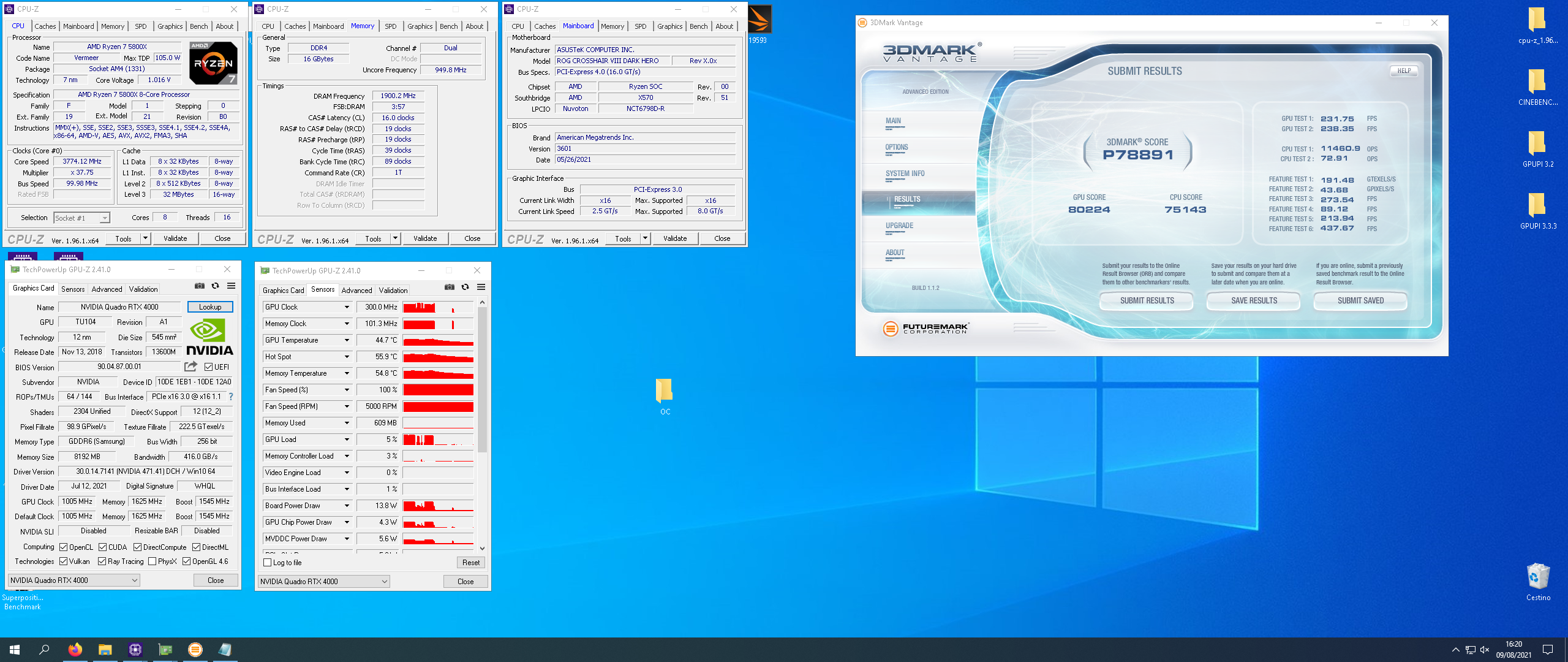1568x662 pixels.
Task: Switch to Bench tab in CPU-Z Mainboard window
Action: tap(699, 26)
